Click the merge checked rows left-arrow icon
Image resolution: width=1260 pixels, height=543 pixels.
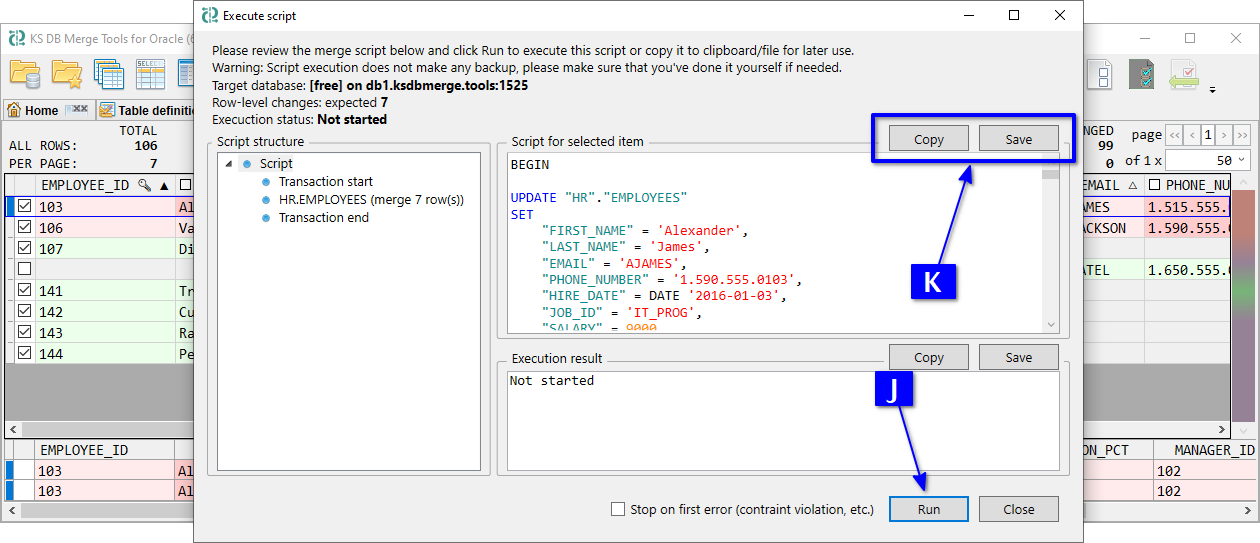(x=1184, y=74)
